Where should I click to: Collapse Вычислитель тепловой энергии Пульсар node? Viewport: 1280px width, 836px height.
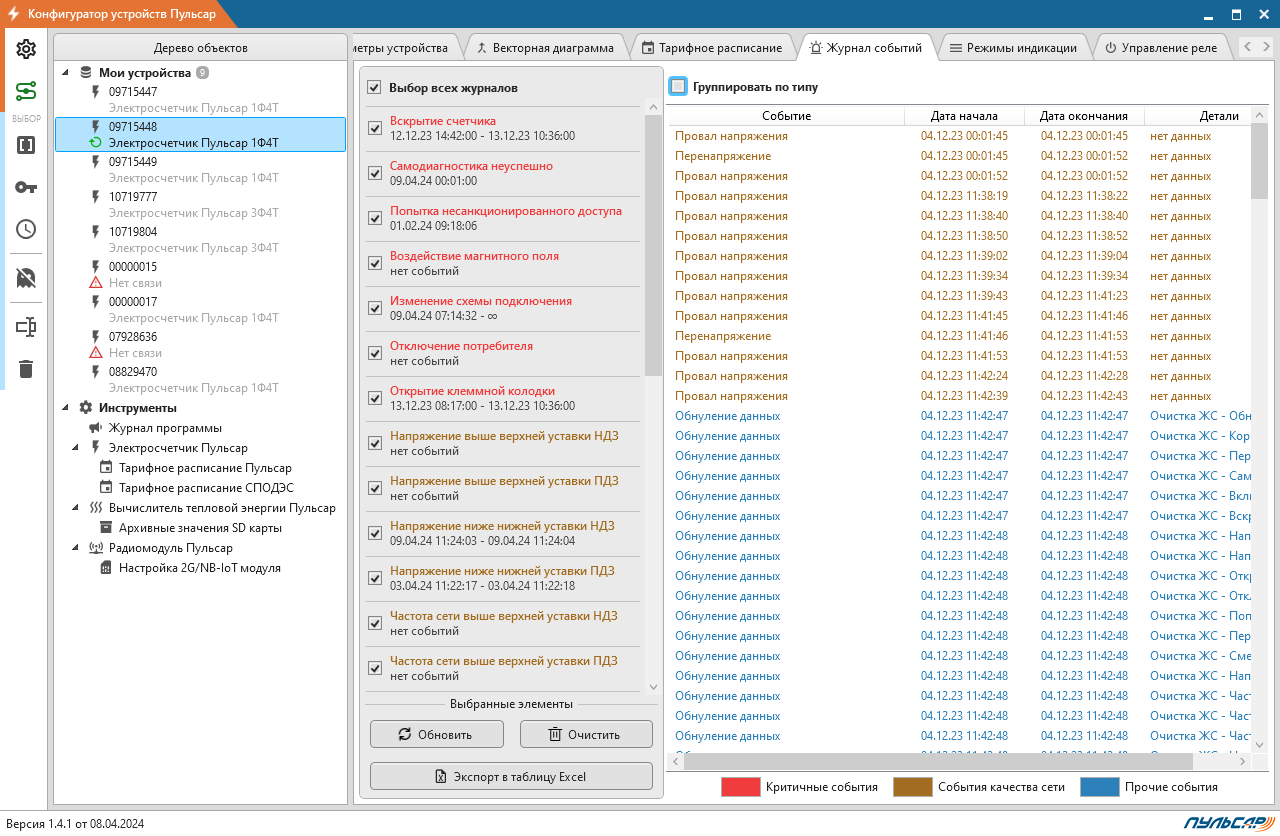[x=76, y=508]
